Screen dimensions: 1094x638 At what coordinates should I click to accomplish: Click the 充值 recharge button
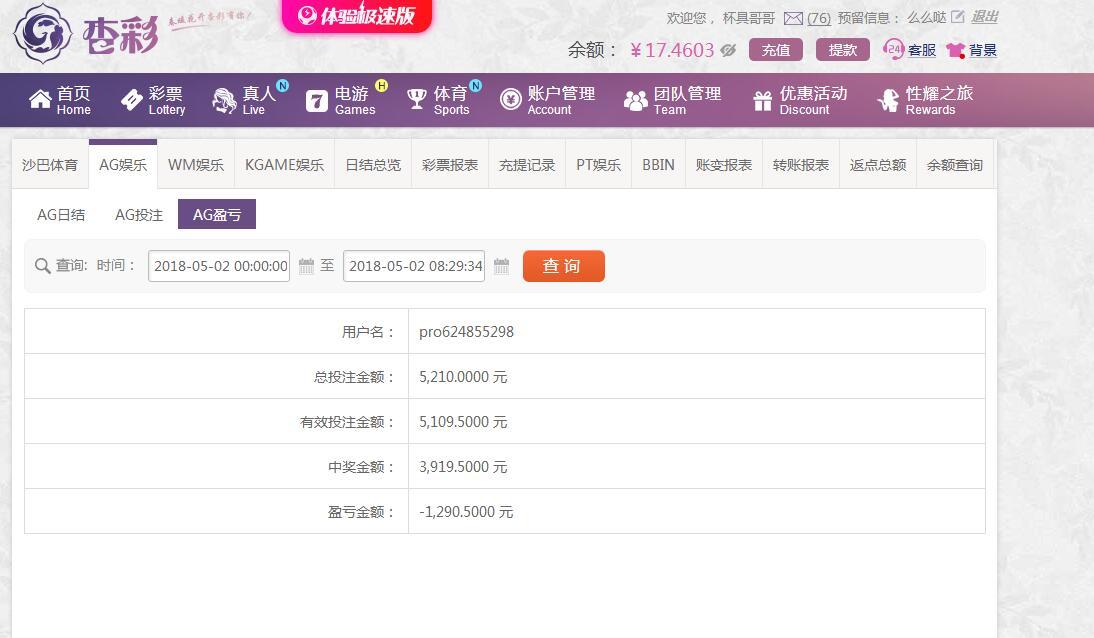(x=775, y=50)
